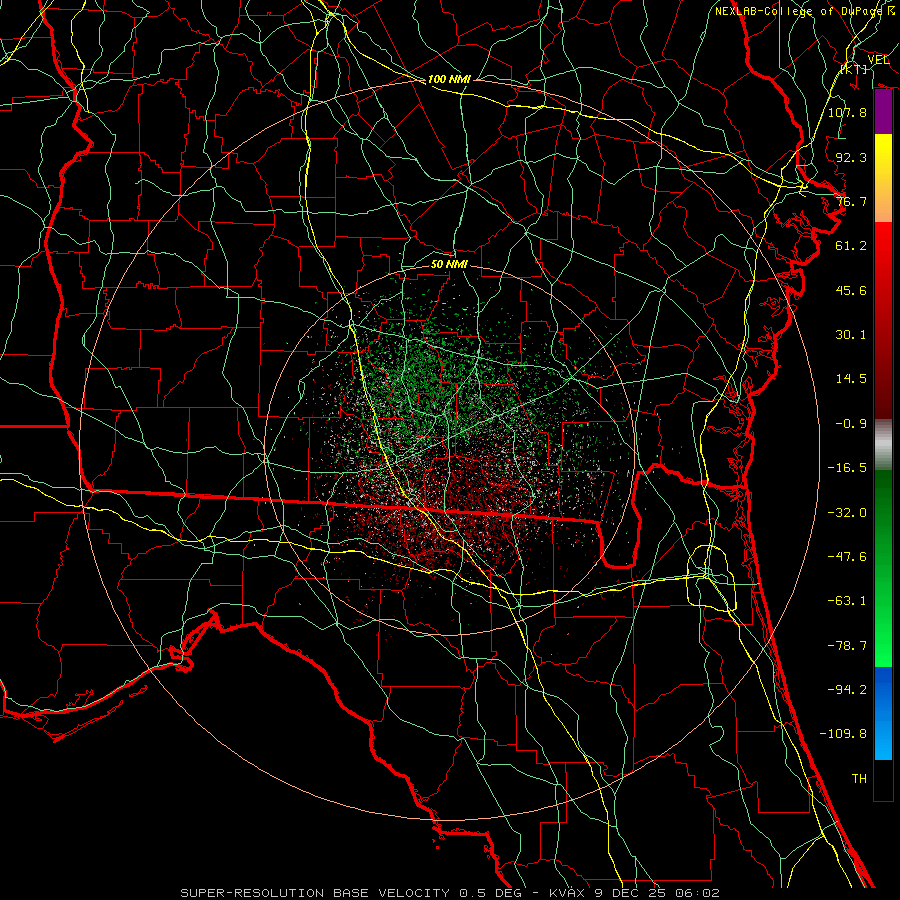
Task: Click the purple segment of velocity scale
Action: 883,112
